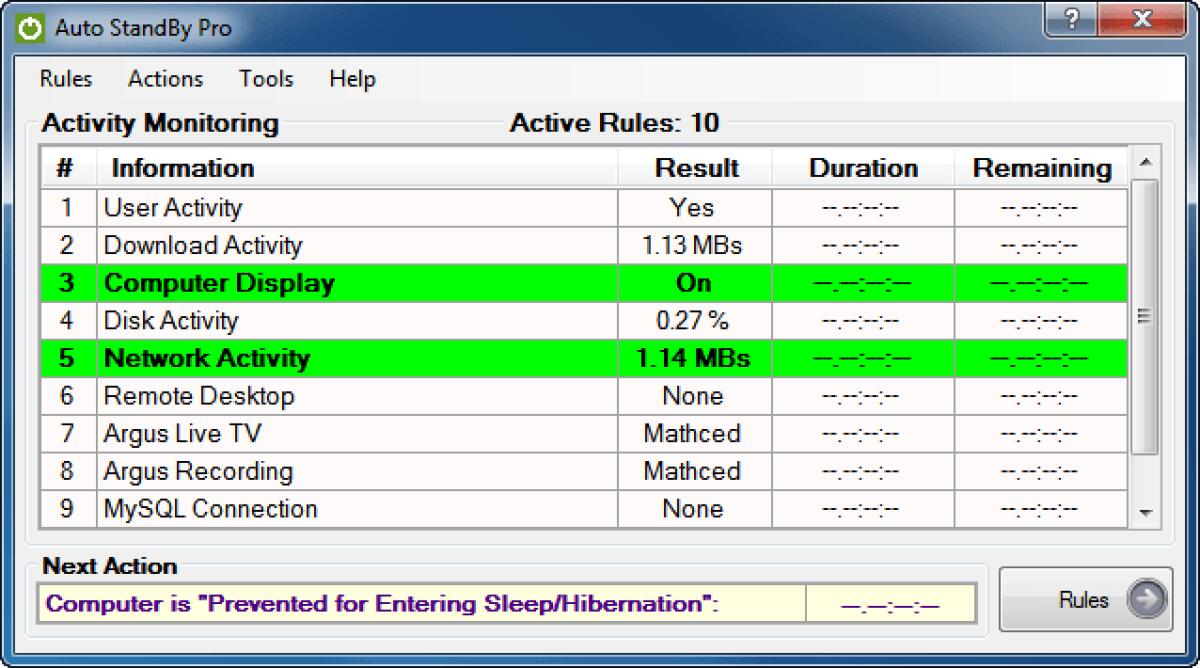Click the help question mark button
Image resolution: width=1200 pixels, height=668 pixels.
click(1073, 21)
